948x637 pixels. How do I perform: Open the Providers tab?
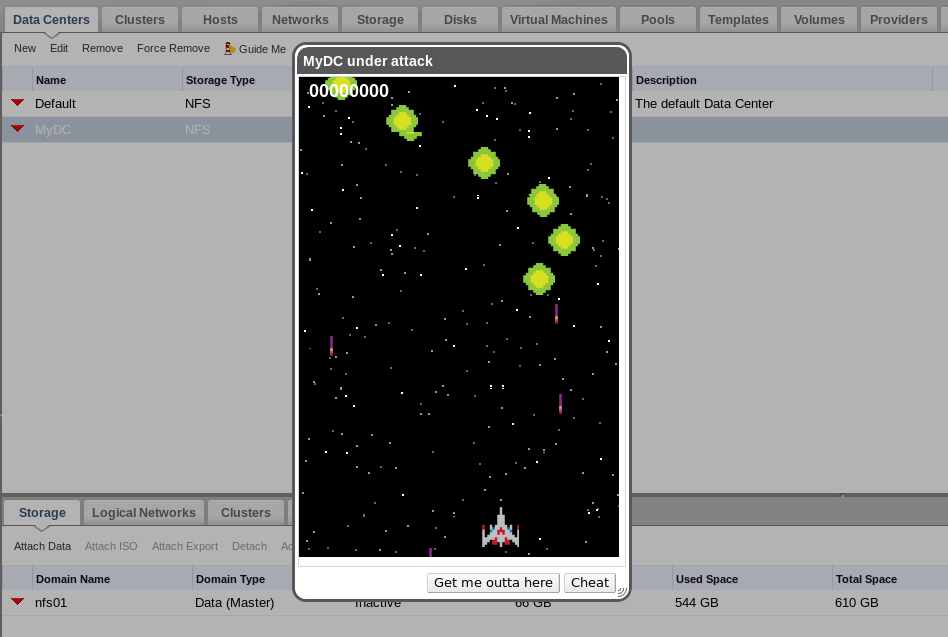click(898, 20)
